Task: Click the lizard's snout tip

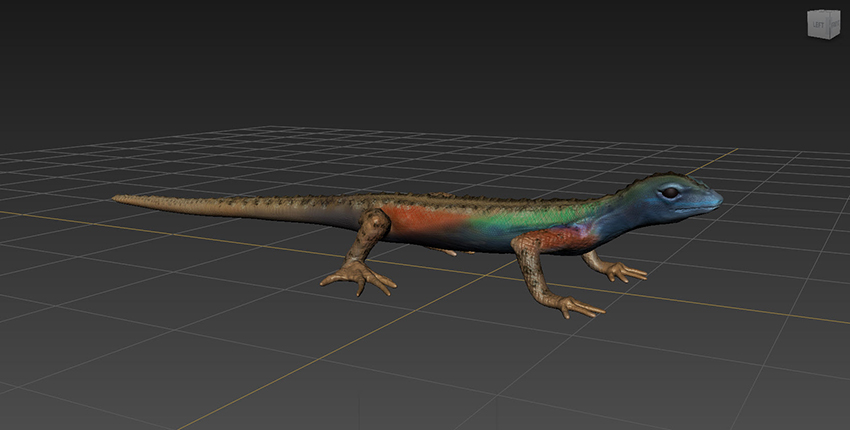Action: pyautogui.click(x=719, y=200)
